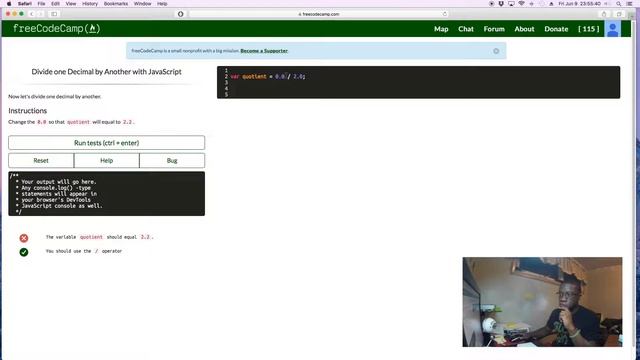640x360 pixels.
Task: Open the Edit menu
Action: (55, 4)
